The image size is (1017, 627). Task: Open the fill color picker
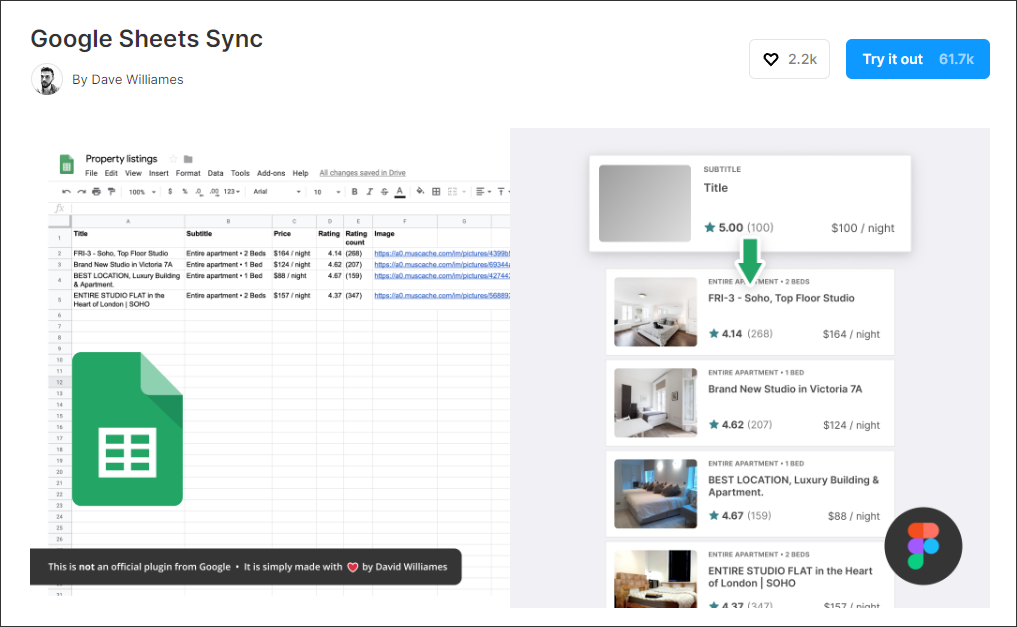click(x=420, y=191)
